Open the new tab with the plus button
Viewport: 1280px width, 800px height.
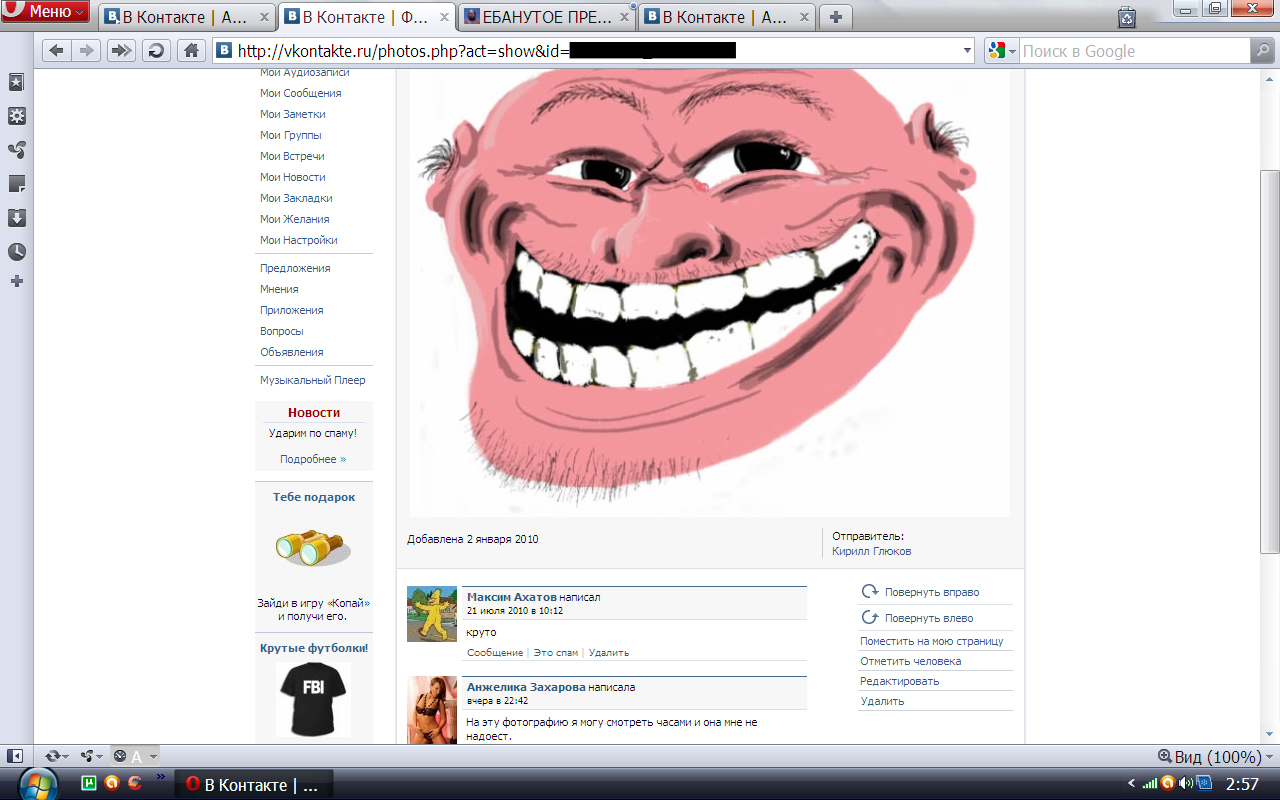[x=836, y=17]
